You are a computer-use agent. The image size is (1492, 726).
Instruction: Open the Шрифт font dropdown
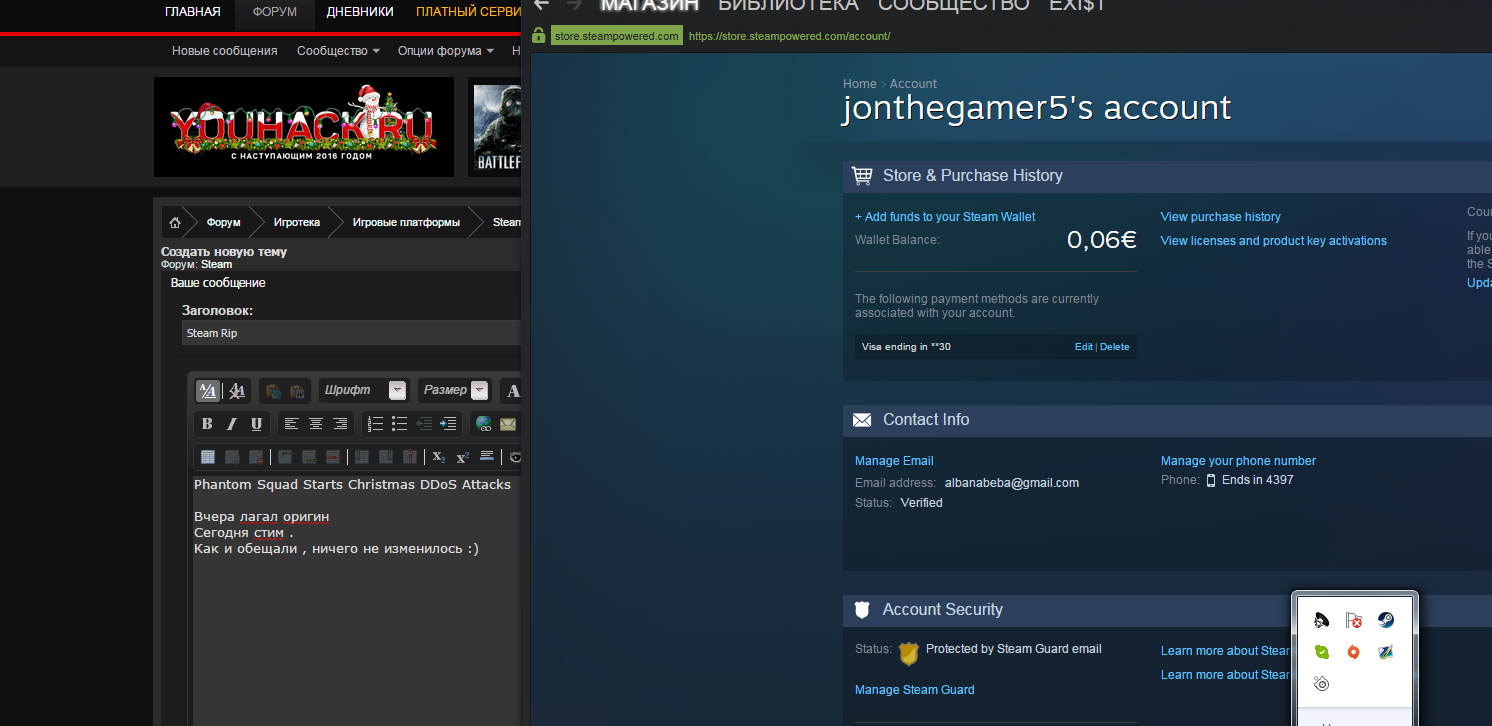(364, 390)
